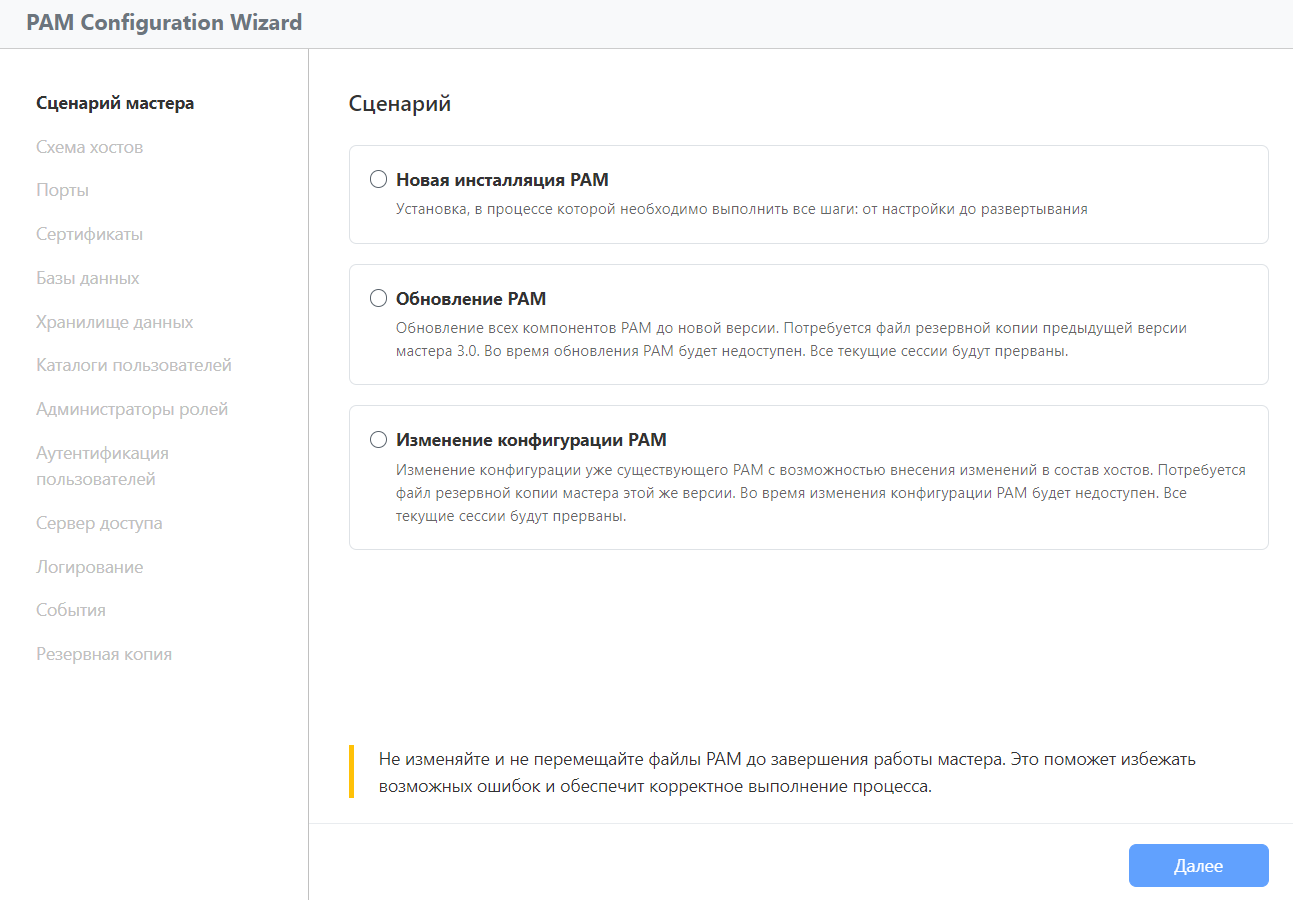
Task: Jump to the Сервер доступа step
Action: click(x=99, y=523)
